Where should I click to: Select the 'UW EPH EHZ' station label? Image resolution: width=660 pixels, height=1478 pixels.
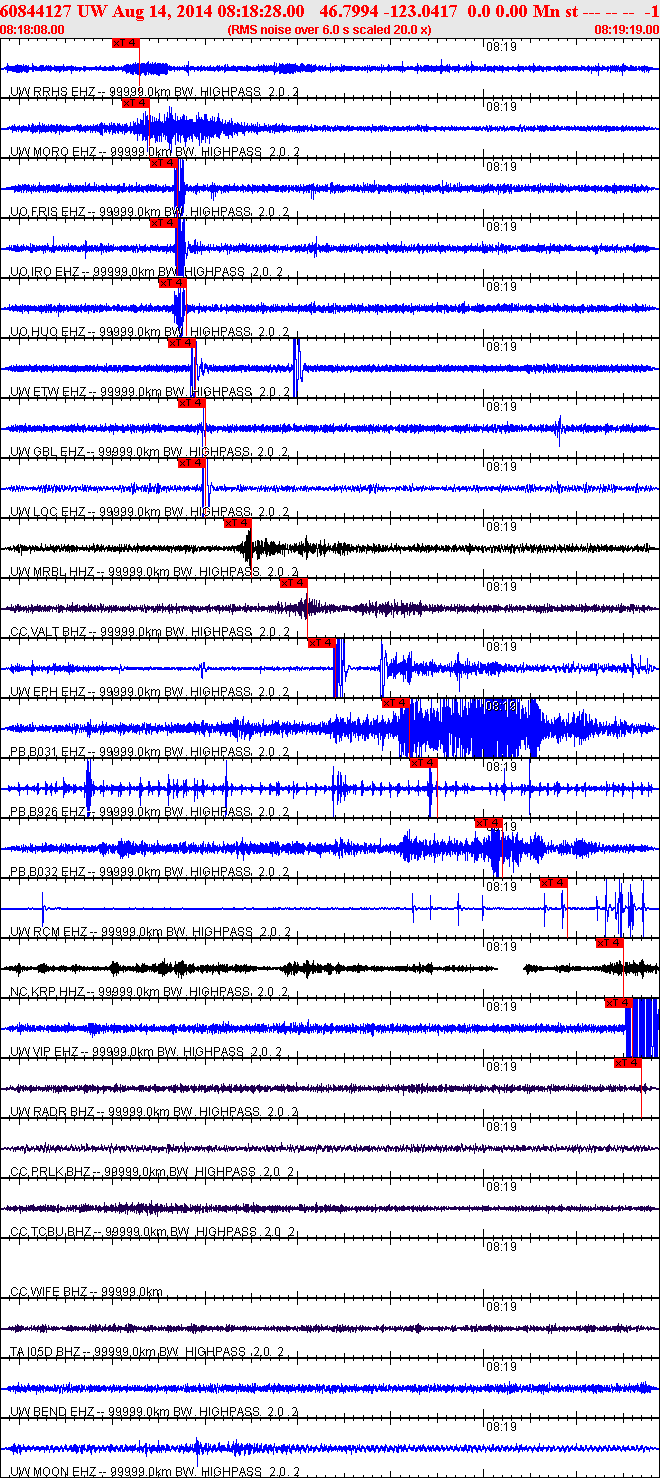tap(48, 692)
